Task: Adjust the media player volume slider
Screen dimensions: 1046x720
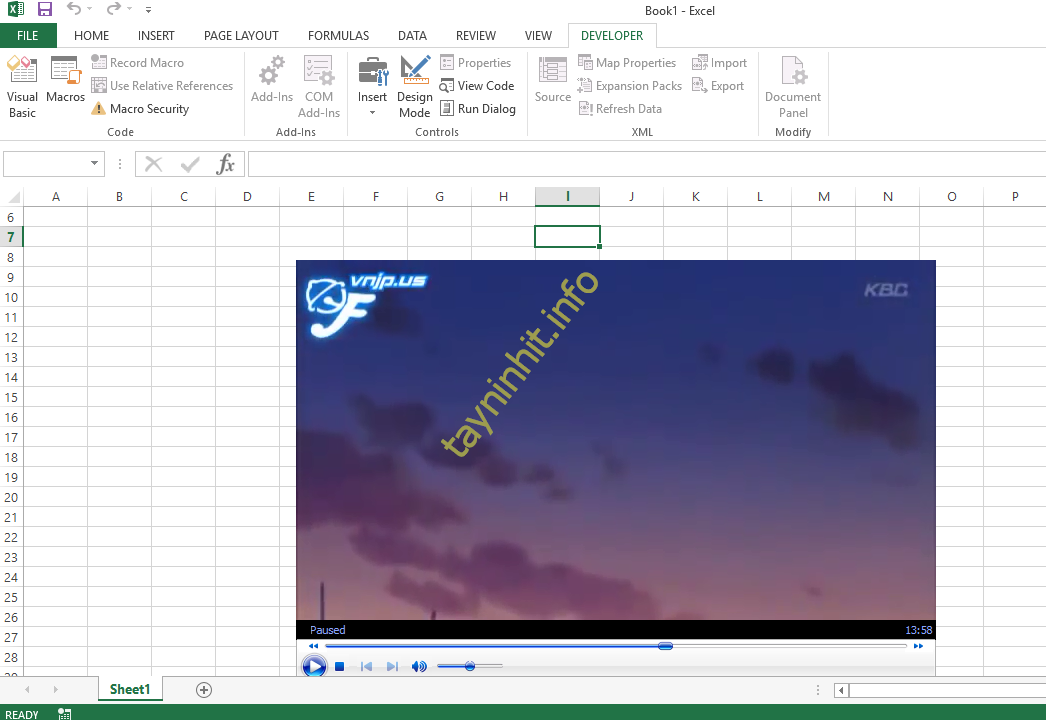Action: [470, 667]
